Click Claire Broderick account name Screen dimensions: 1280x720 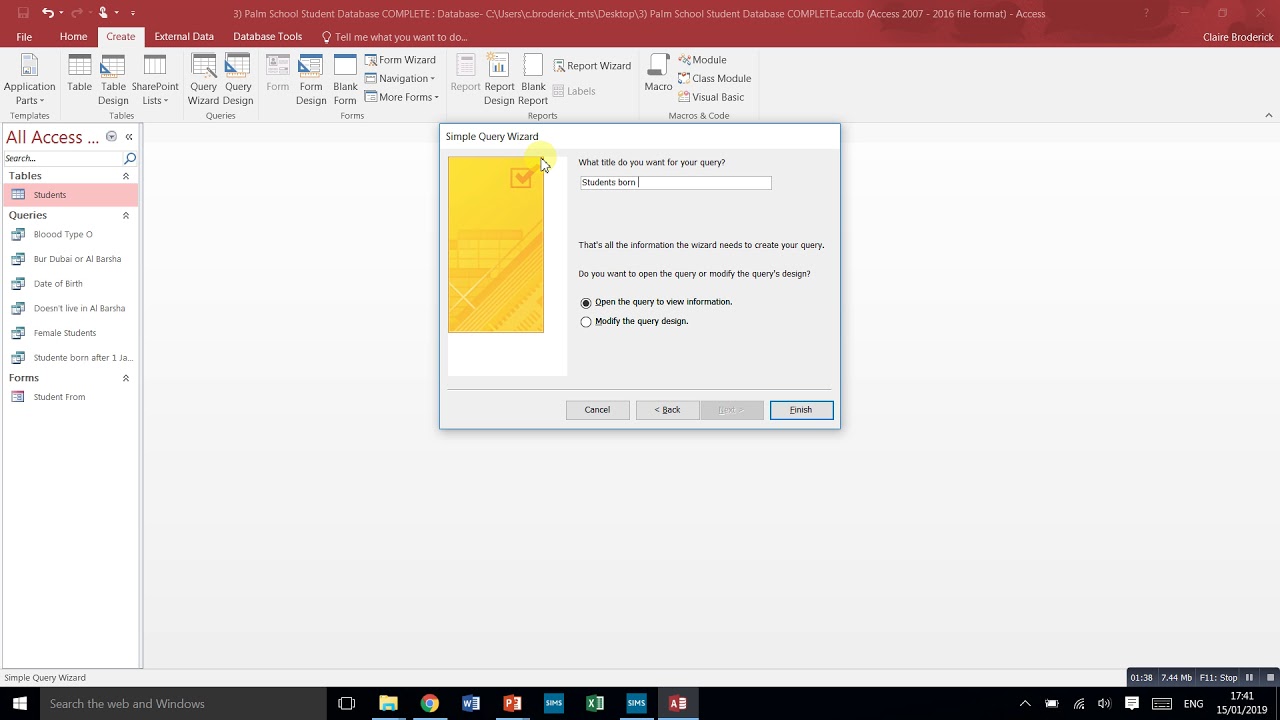tap(1238, 37)
